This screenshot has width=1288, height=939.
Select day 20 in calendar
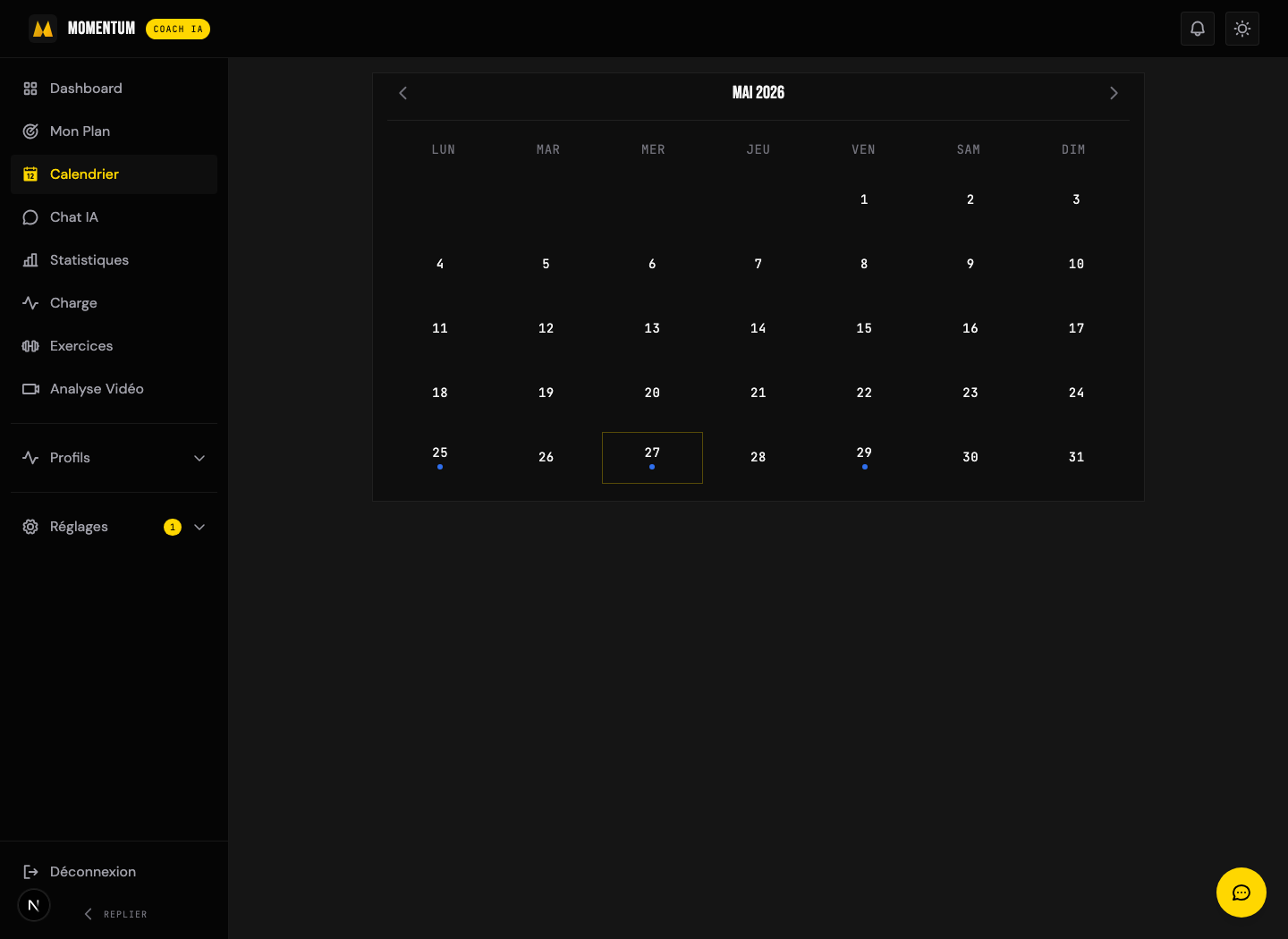click(x=652, y=393)
